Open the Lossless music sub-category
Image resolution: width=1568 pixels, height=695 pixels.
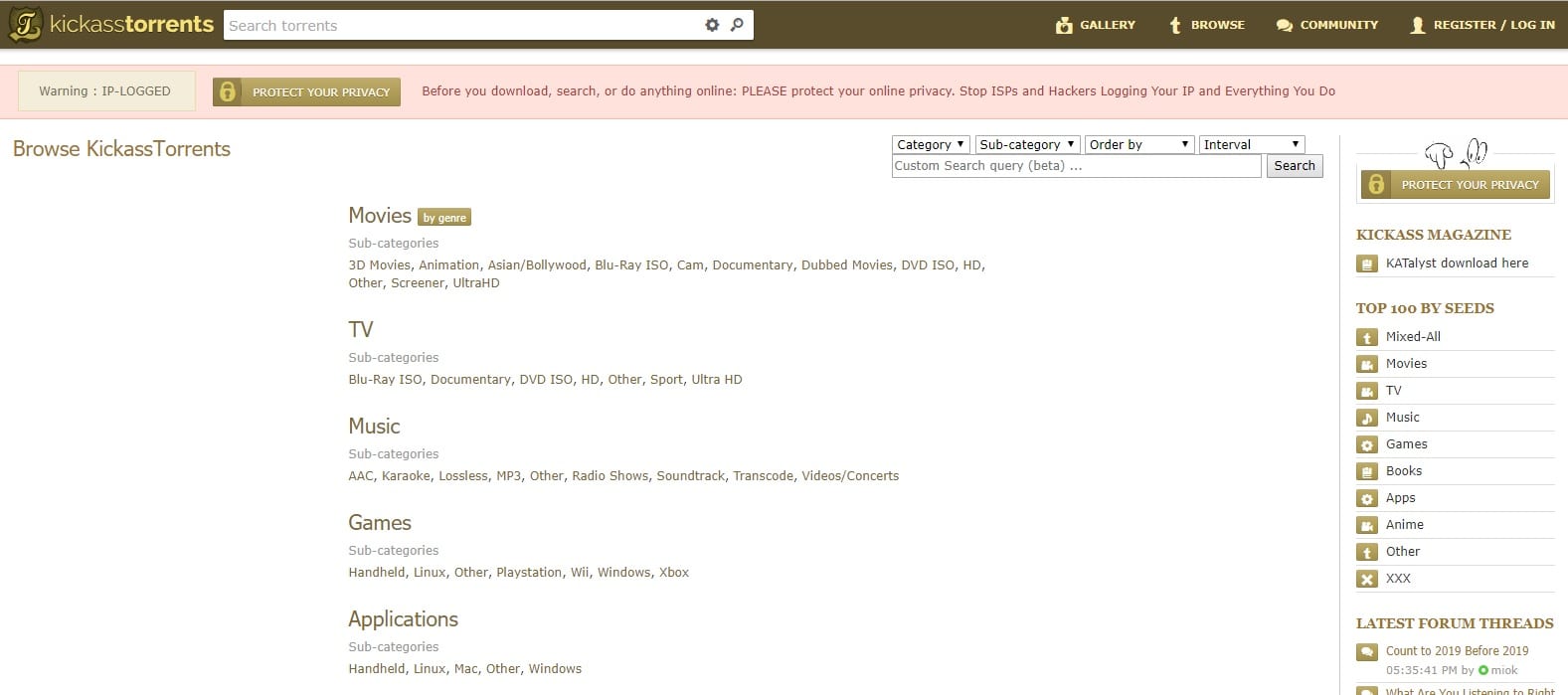[463, 476]
